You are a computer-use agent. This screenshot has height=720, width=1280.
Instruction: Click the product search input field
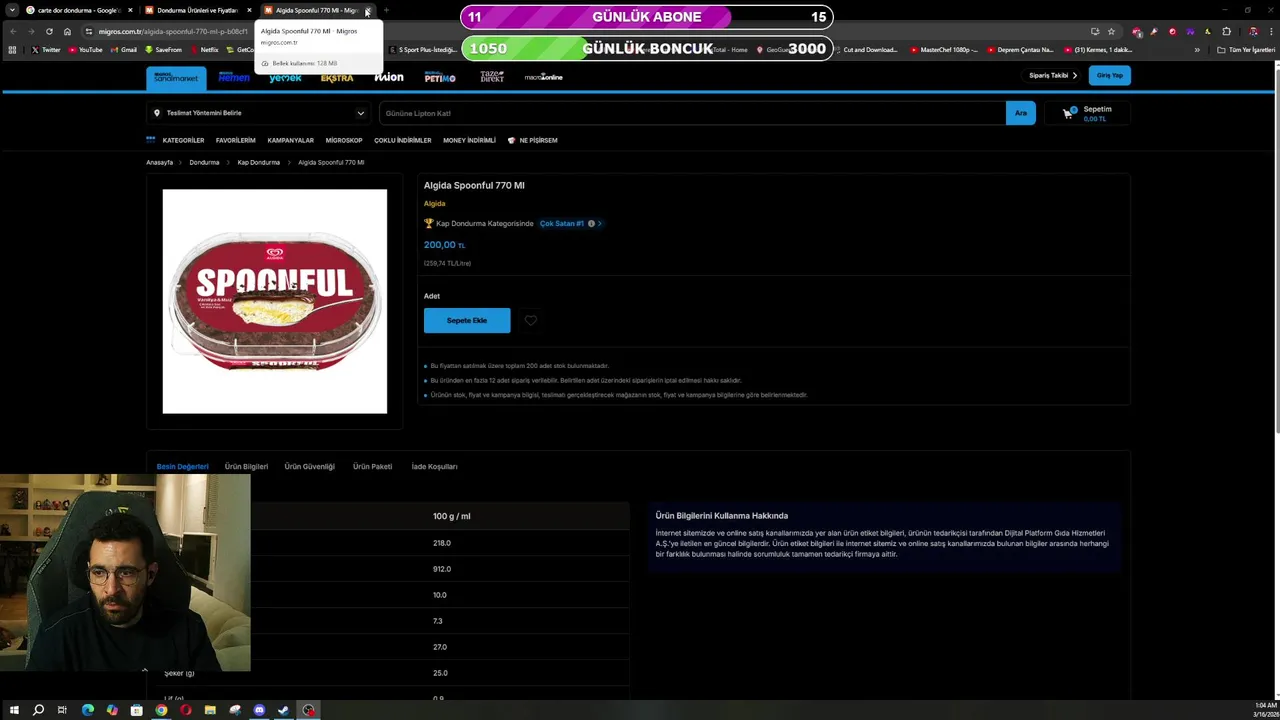click(692, 113)
